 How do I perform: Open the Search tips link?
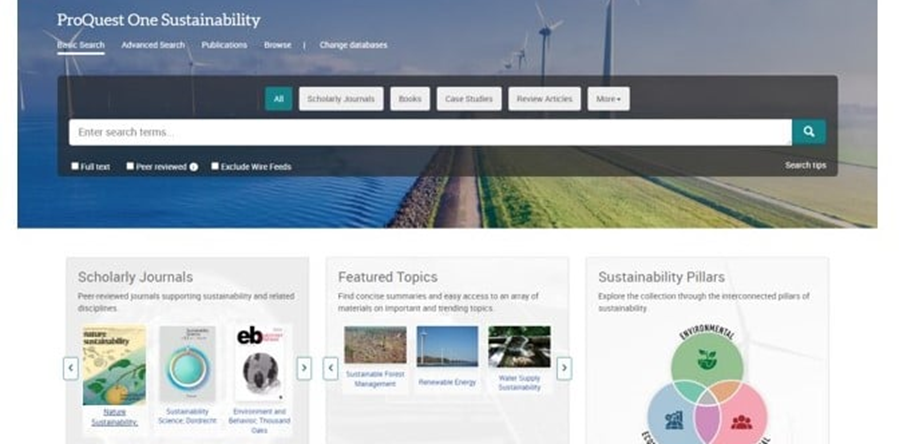[x=805, y=165]
